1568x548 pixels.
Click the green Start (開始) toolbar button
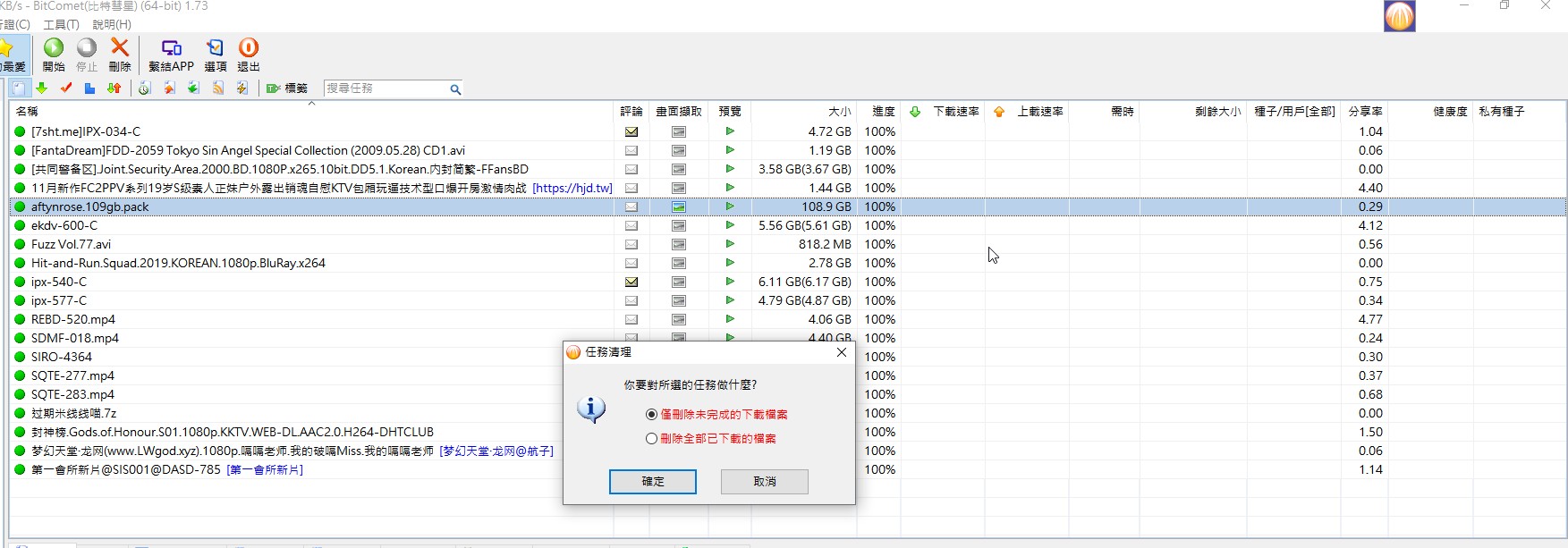[54, 55]
